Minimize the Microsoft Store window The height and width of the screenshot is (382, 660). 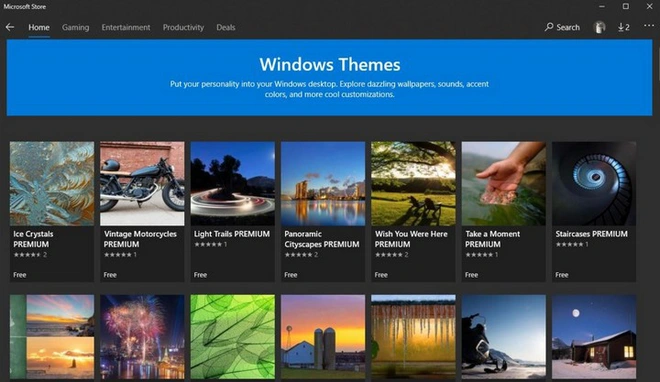tap(602, 6)
